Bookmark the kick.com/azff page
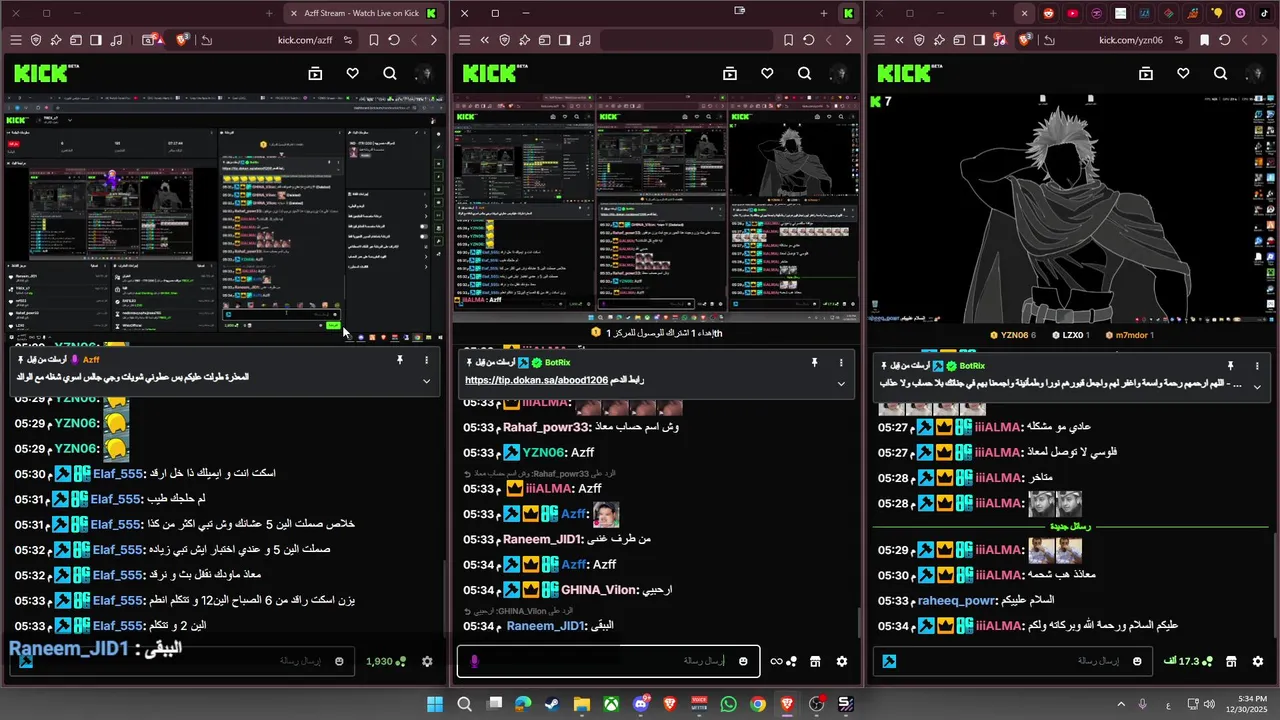The width and height of the screenshot is (1280, 720). tap(373, 40)
